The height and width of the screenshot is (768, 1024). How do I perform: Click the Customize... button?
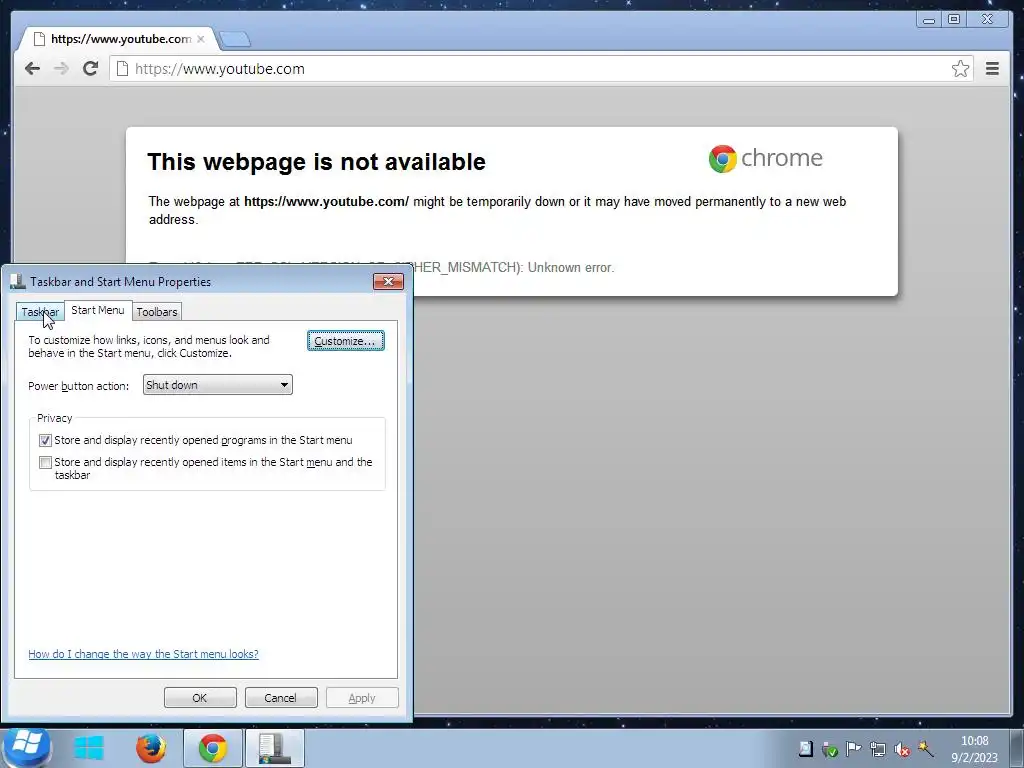click(x=345, y=341)
